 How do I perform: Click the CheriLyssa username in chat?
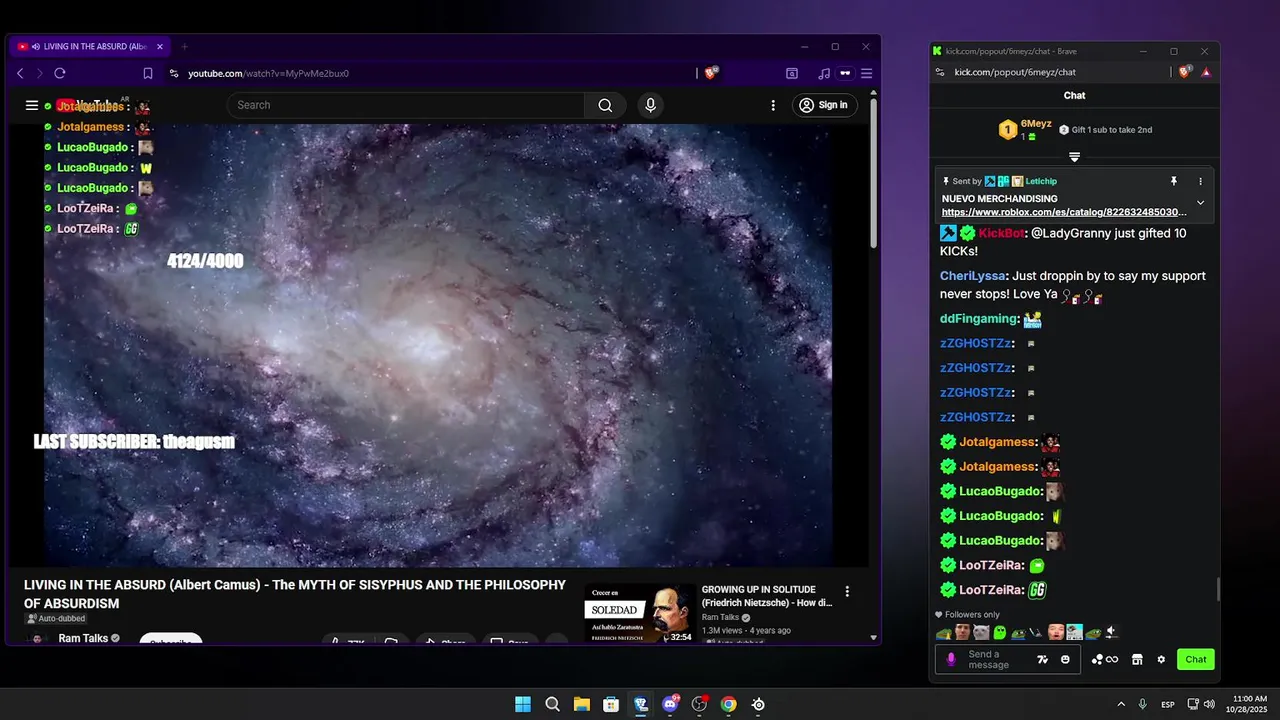972,276
